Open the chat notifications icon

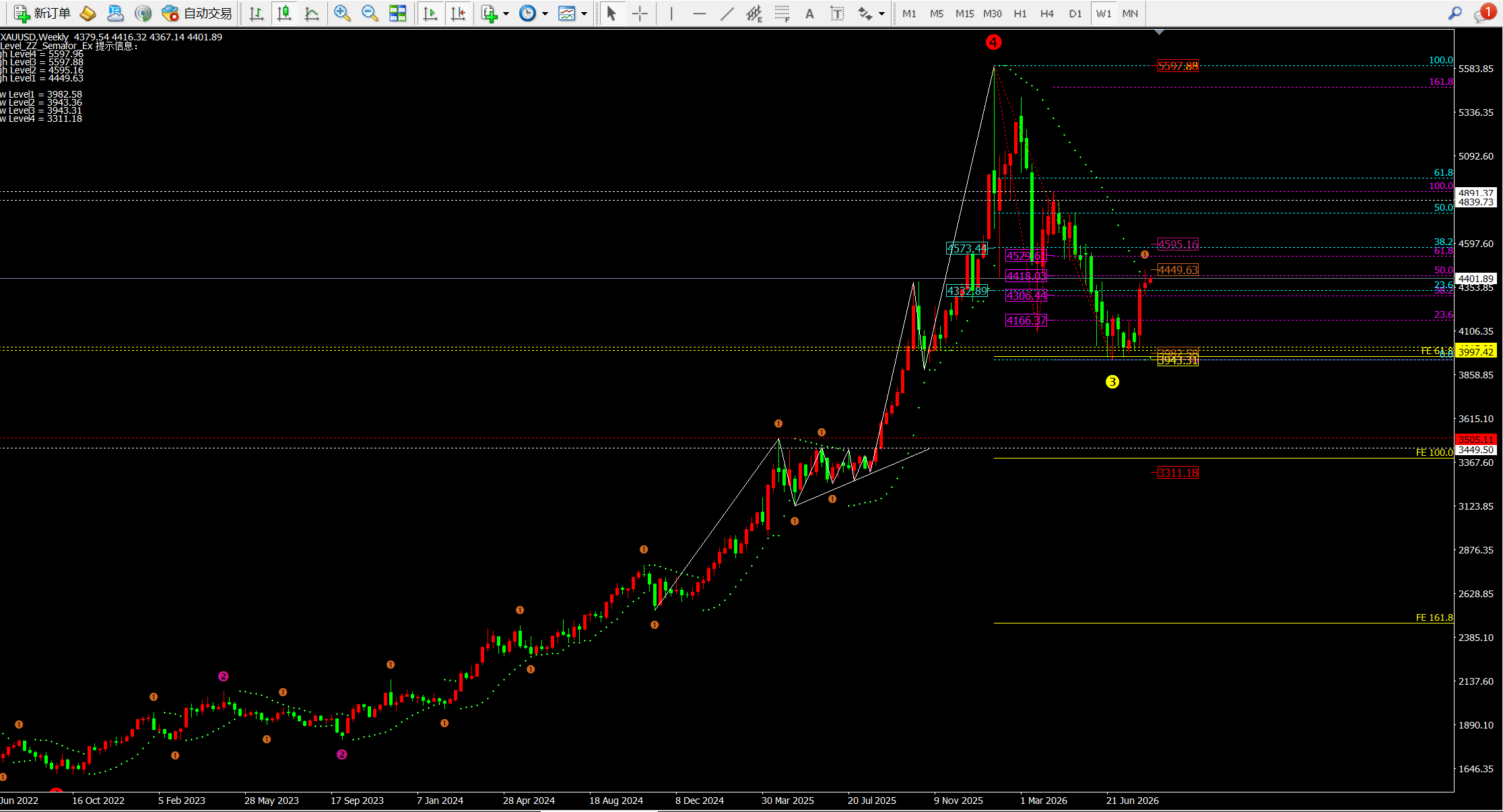pyautogui.click(x=1484, y=13)
